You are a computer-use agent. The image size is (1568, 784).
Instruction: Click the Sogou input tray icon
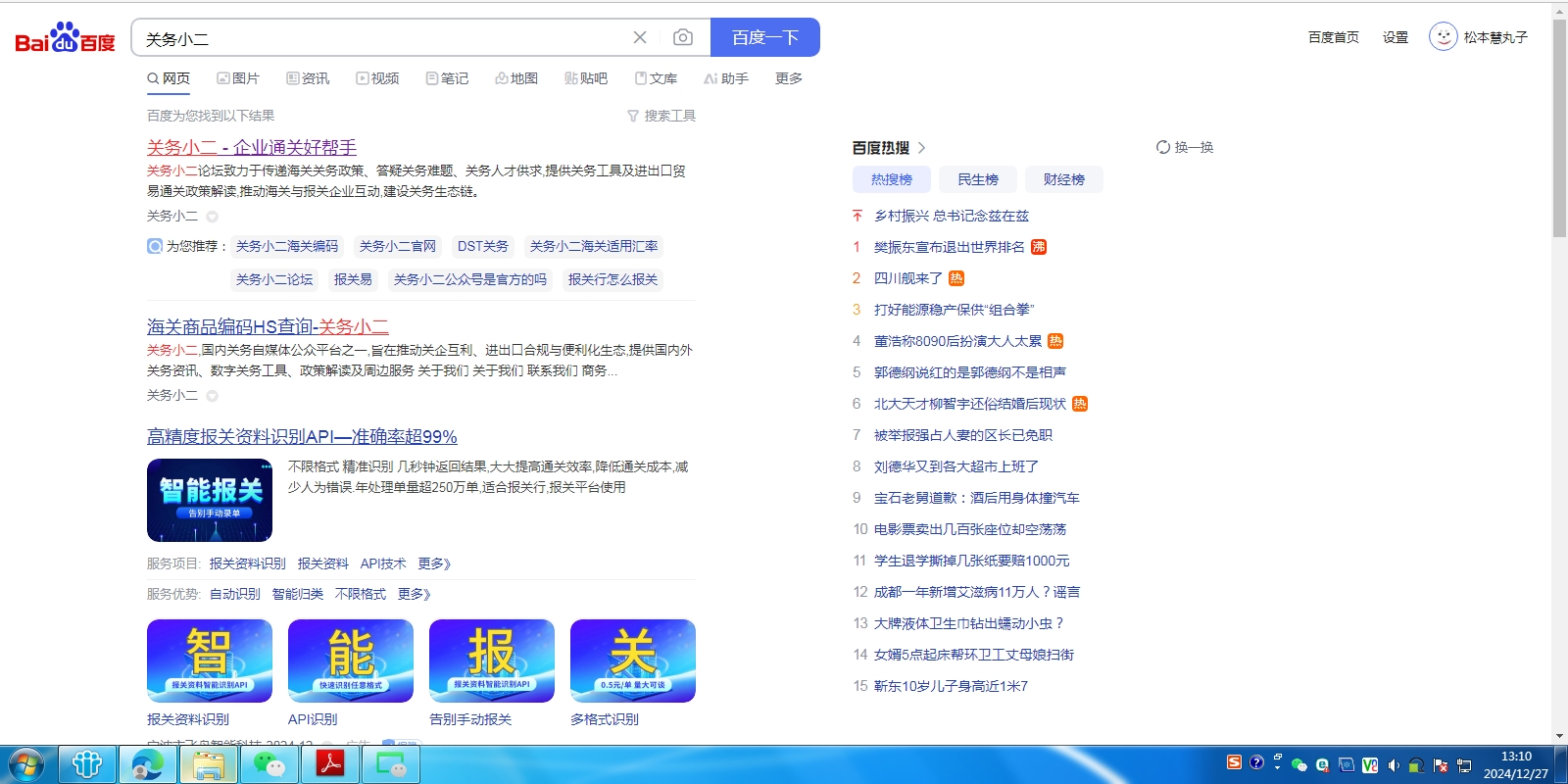click(x=1235, y=762)
